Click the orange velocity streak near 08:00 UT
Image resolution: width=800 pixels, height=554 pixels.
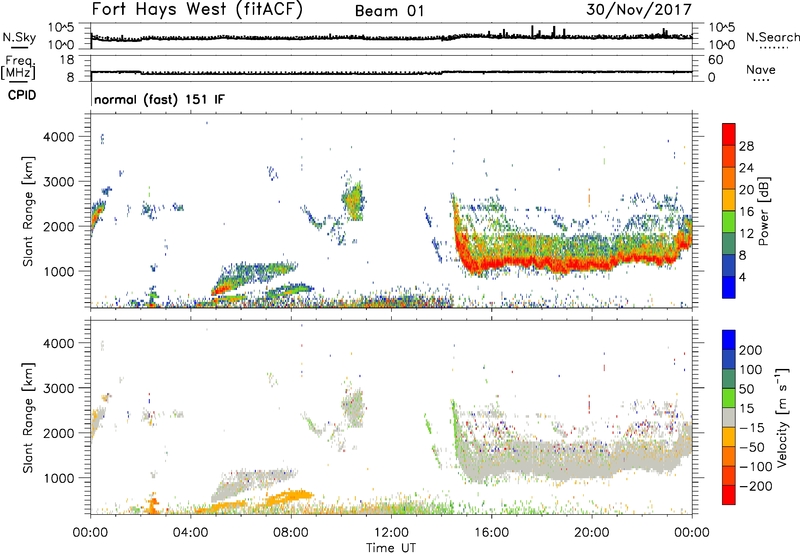(x=291, y=495)
